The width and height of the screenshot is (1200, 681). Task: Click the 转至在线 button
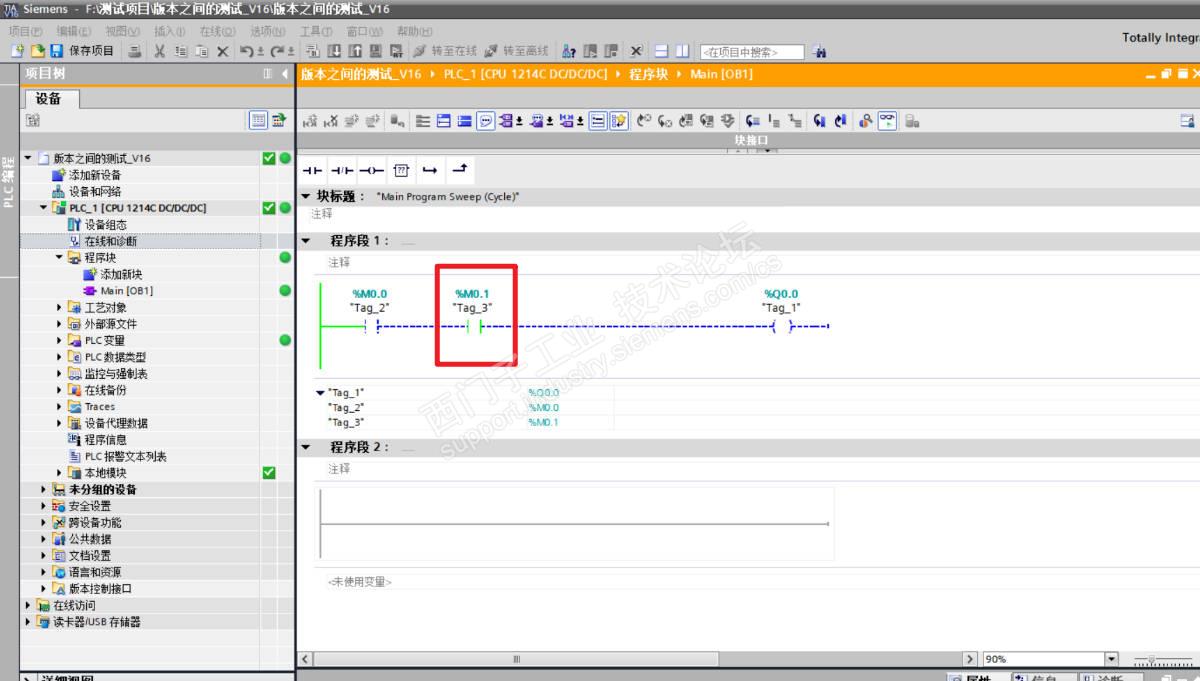pos(445,51)
